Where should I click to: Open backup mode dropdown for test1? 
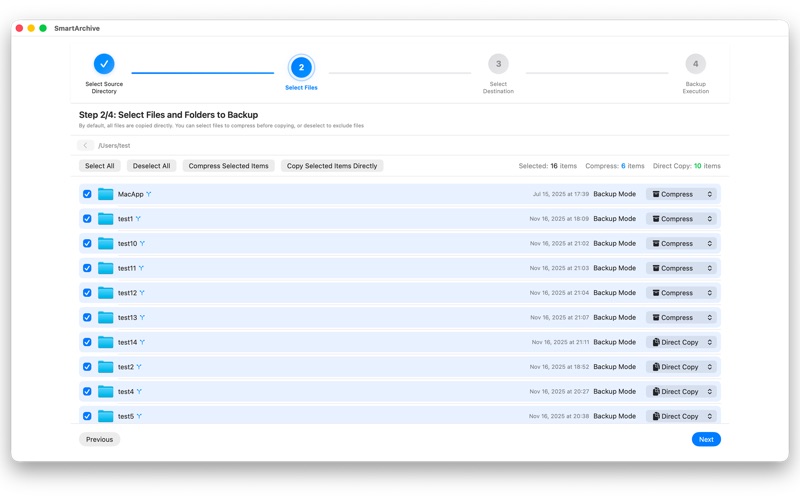(x=682, y=219)
